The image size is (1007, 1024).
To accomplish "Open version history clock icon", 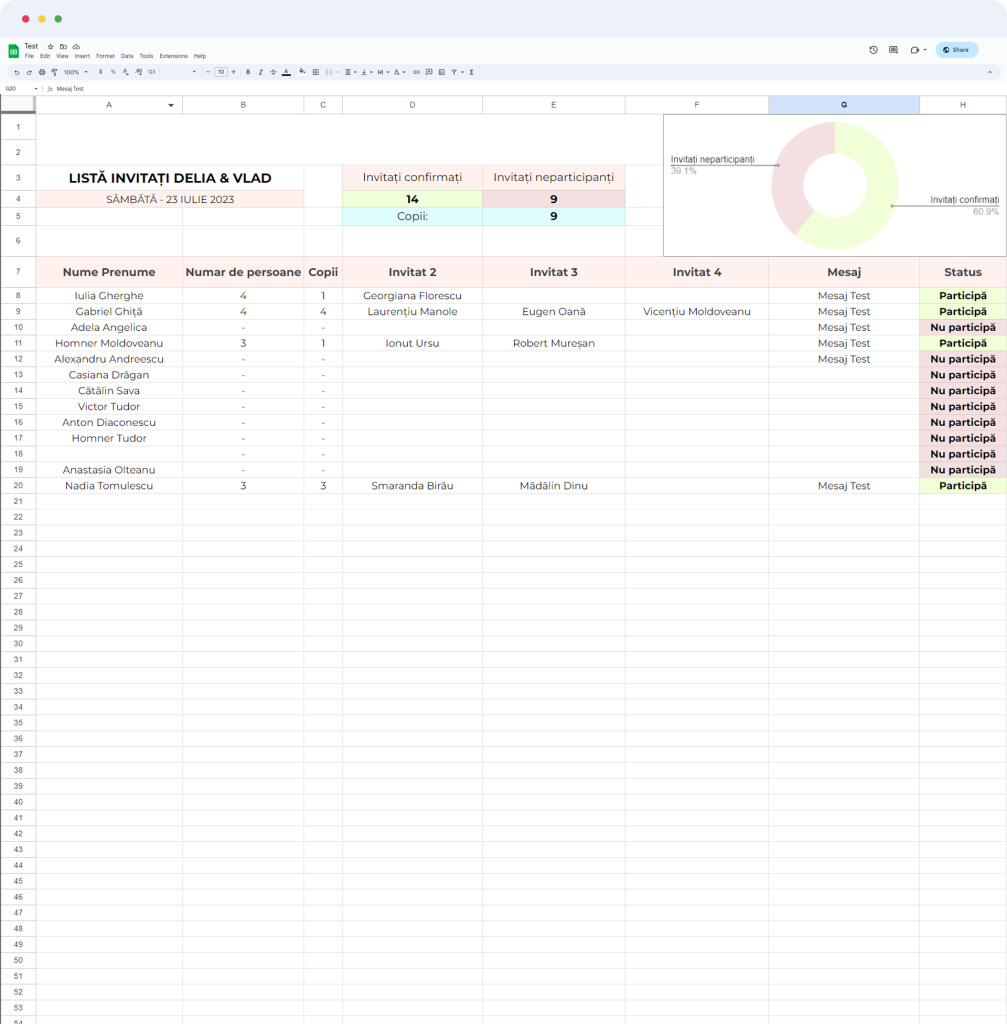I will pyautogui.click(x=873, y=49).
